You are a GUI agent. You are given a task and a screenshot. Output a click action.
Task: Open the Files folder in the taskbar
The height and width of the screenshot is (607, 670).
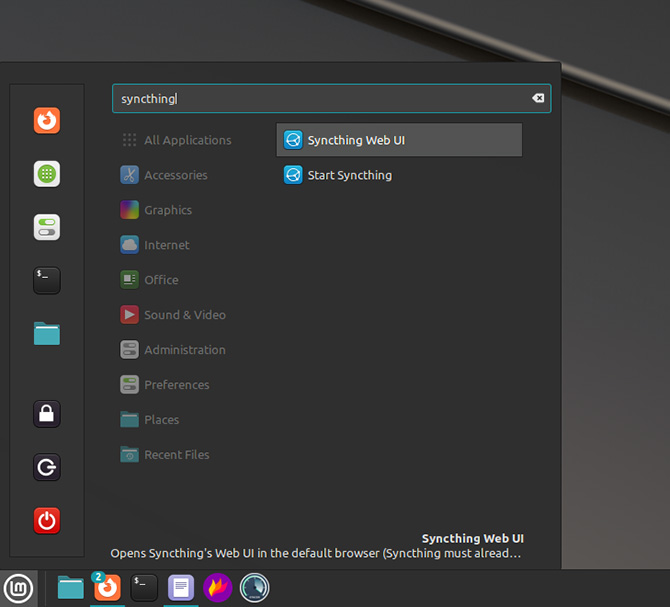pyautogui.click(x=71, y=588)
